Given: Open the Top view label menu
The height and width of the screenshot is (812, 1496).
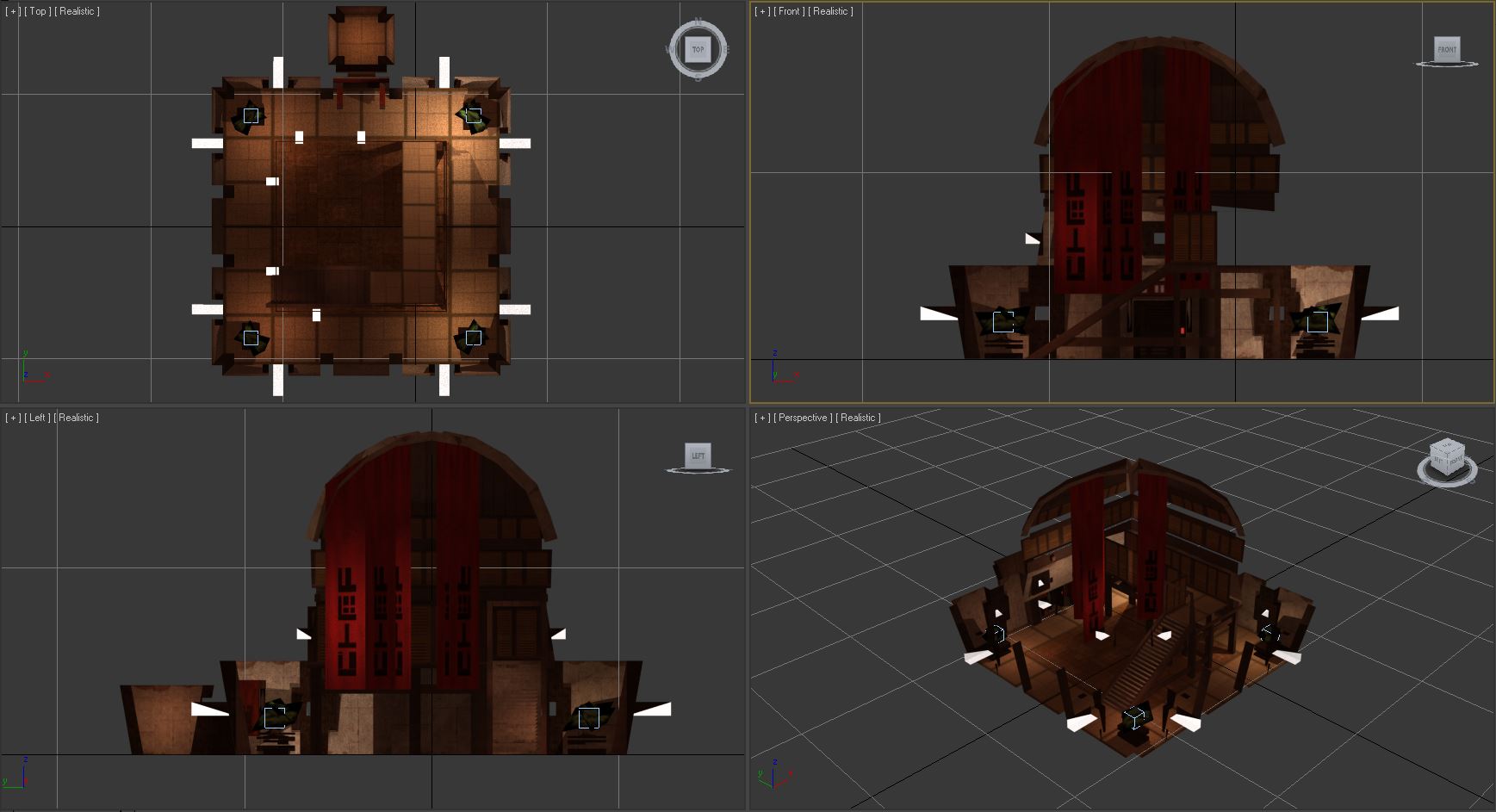Looking at the screenshot, I should [37, 11].
